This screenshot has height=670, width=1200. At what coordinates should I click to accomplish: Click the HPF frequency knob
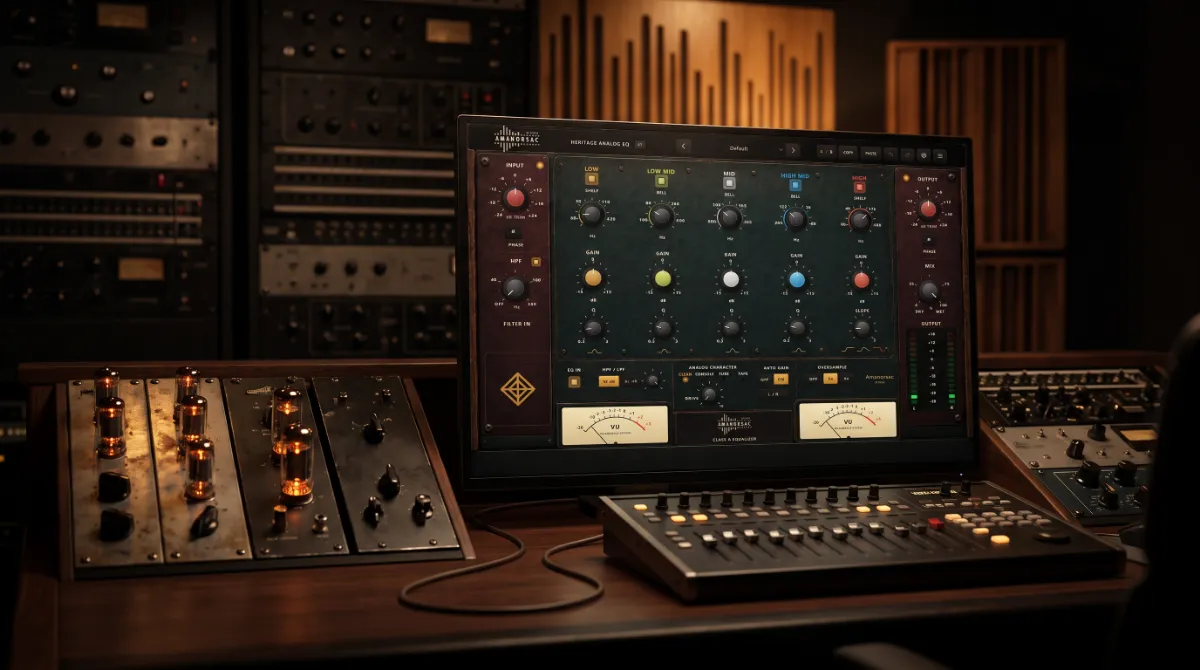pyautogui.click(x=514, y=289)
